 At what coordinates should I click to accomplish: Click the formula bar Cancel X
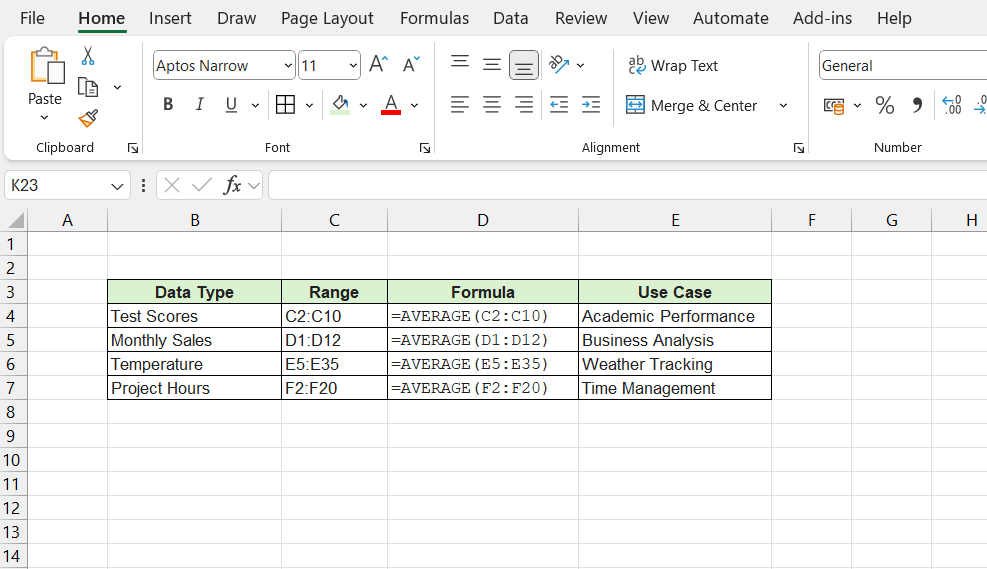coord(172,185)
